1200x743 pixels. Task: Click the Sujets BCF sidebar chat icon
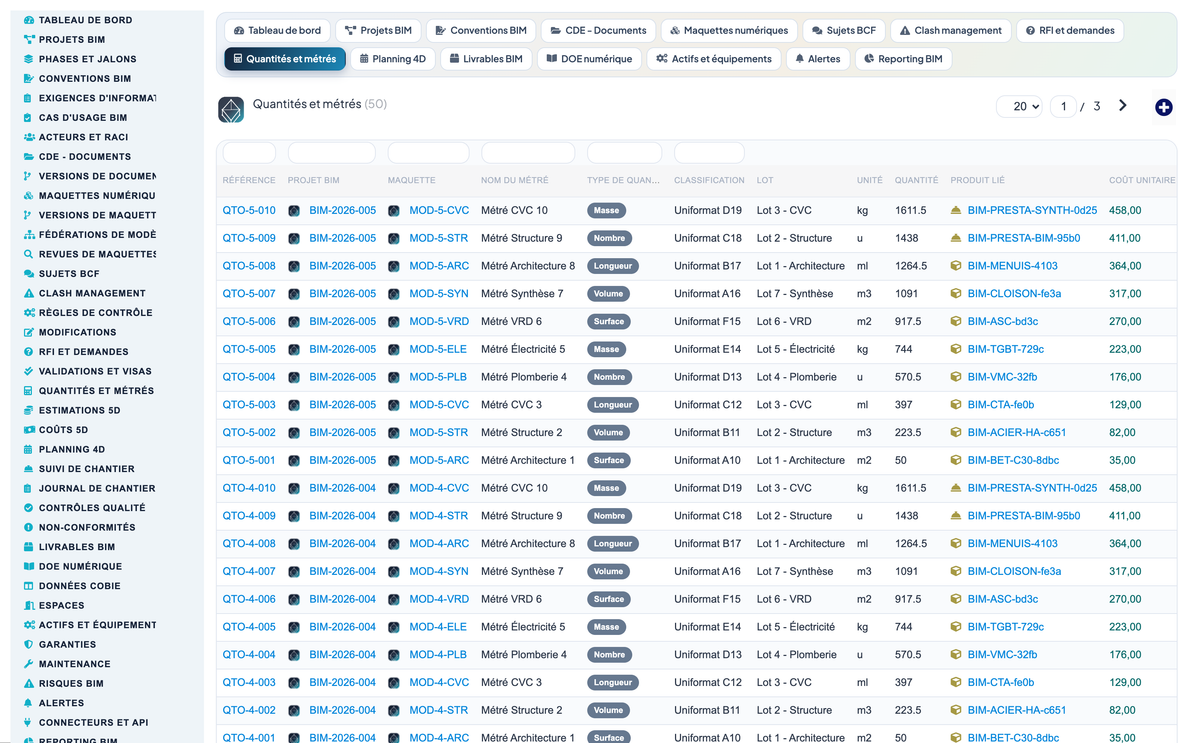[x=29, y=274]
